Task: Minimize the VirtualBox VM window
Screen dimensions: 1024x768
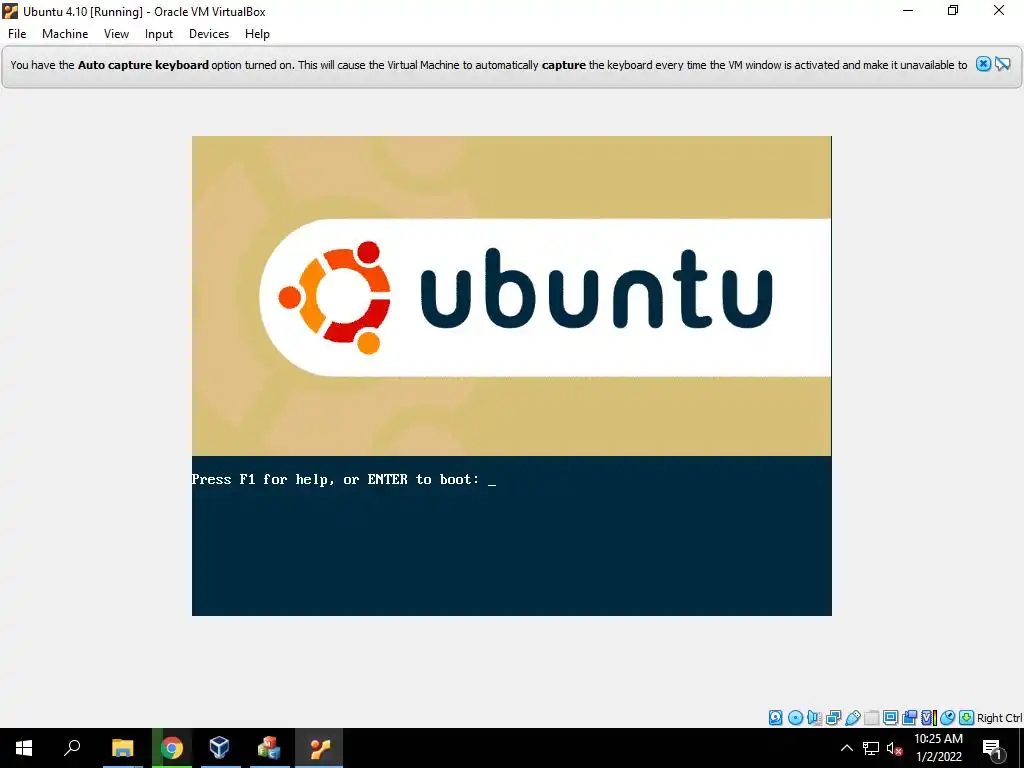Action: (x=907, y=11)
